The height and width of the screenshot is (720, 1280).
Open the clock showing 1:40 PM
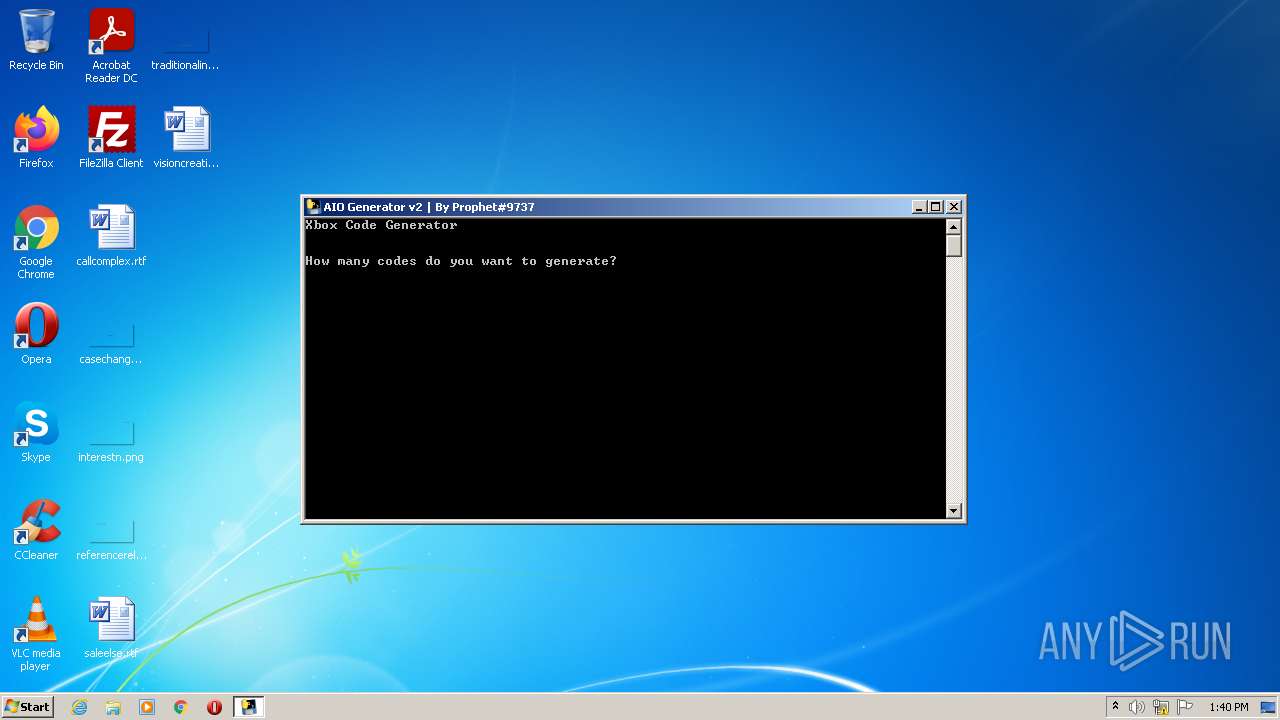(1228, 707)
